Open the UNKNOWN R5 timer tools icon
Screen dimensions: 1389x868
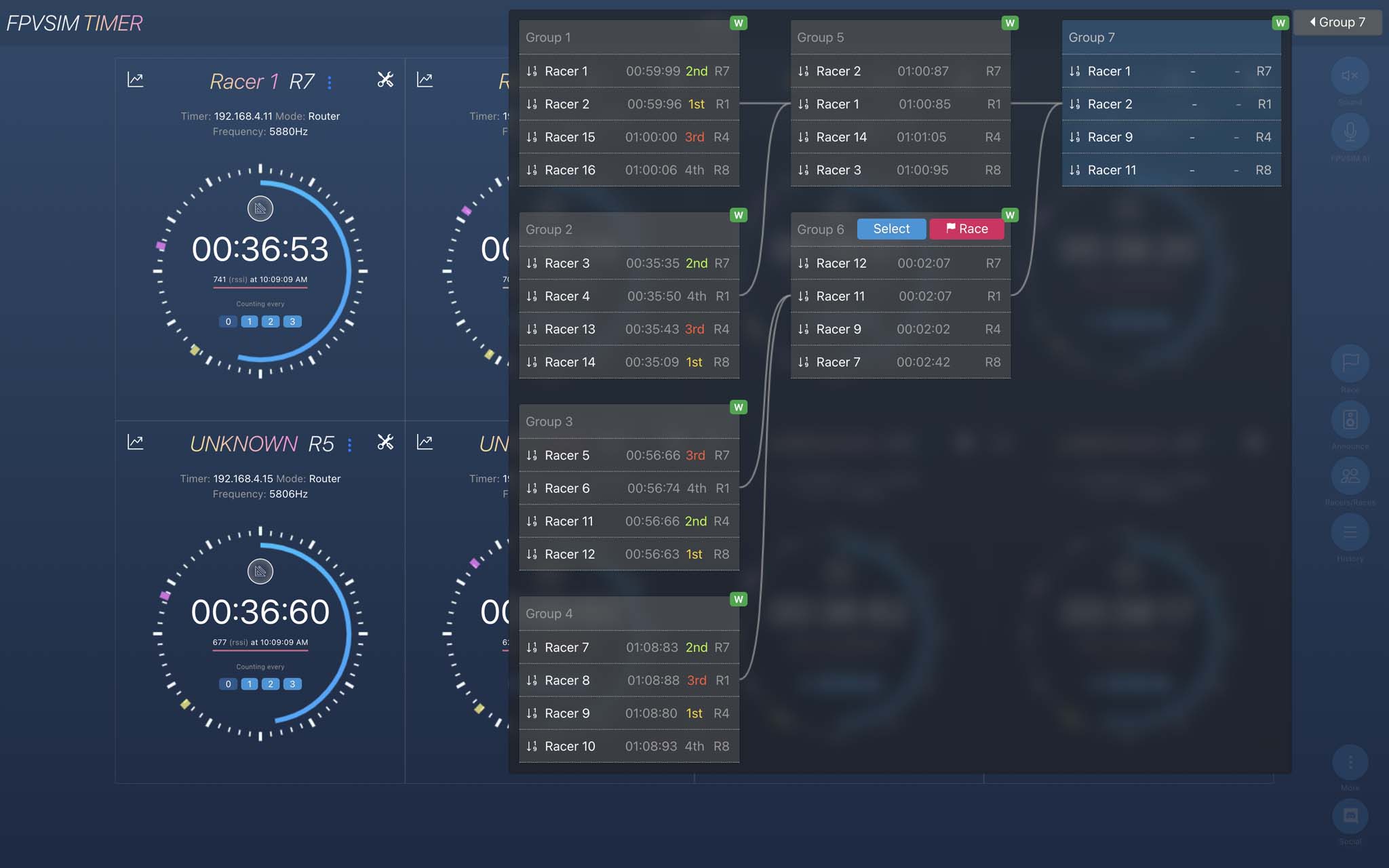(x=385, y=443)
